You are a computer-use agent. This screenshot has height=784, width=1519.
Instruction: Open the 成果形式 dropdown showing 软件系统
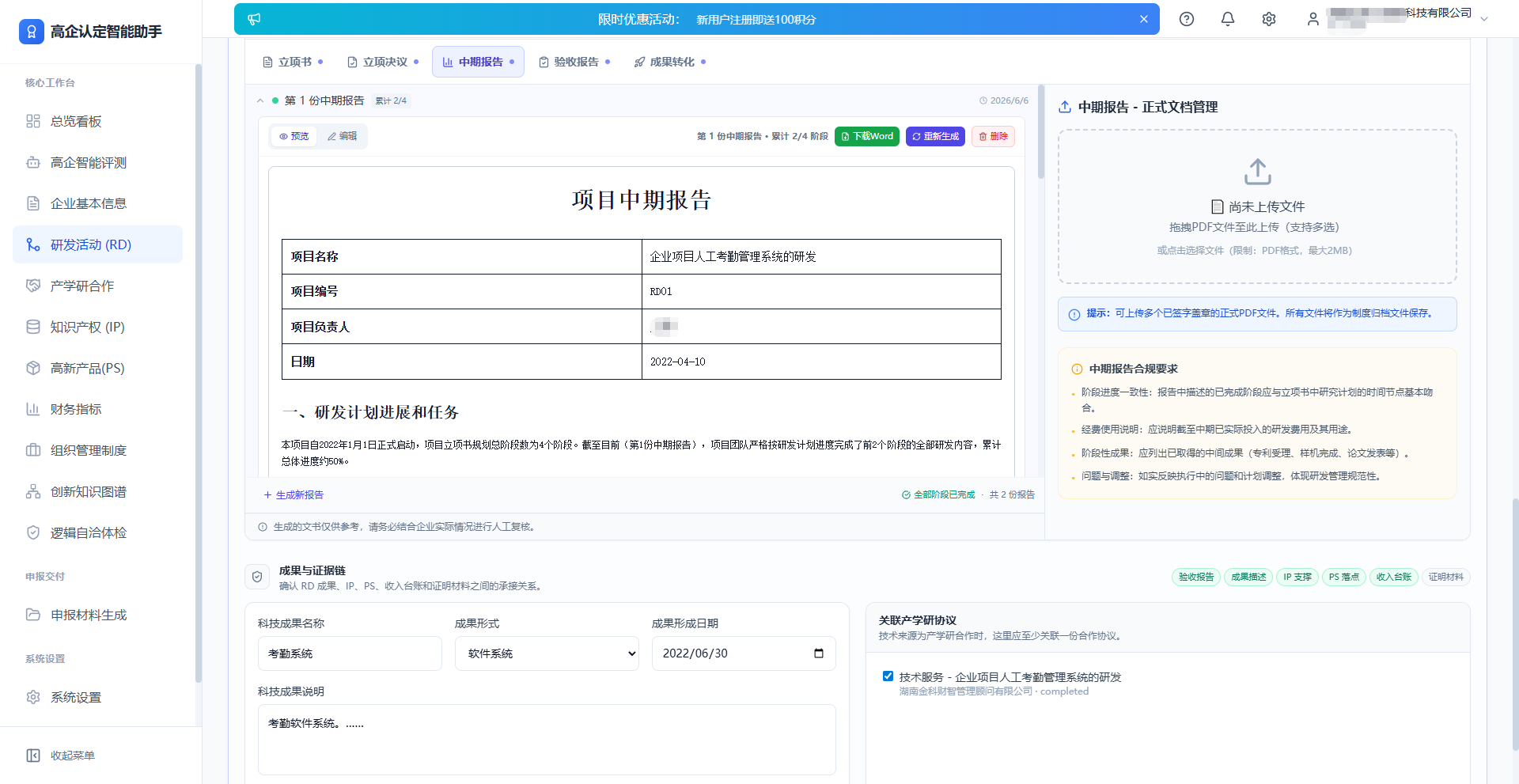tap(547, 653)
